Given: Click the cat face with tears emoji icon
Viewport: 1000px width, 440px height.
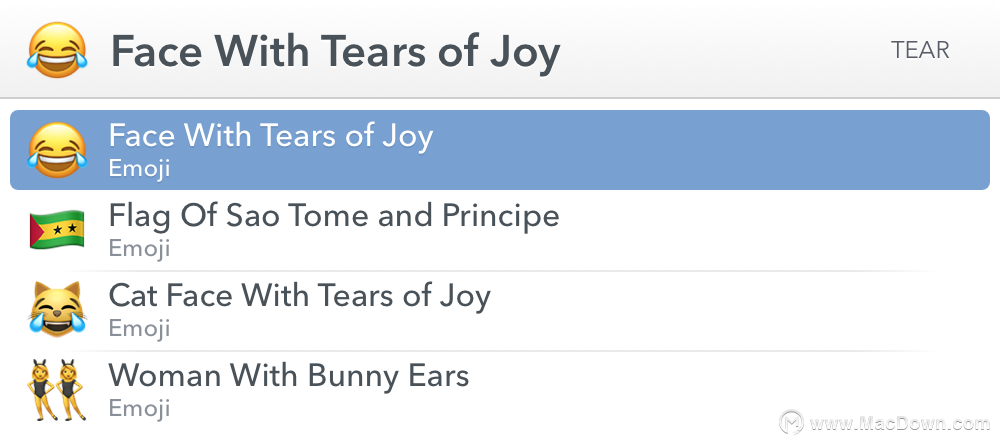Looking at the screenshot, I should pyautogui.click(x=57, y=309).
